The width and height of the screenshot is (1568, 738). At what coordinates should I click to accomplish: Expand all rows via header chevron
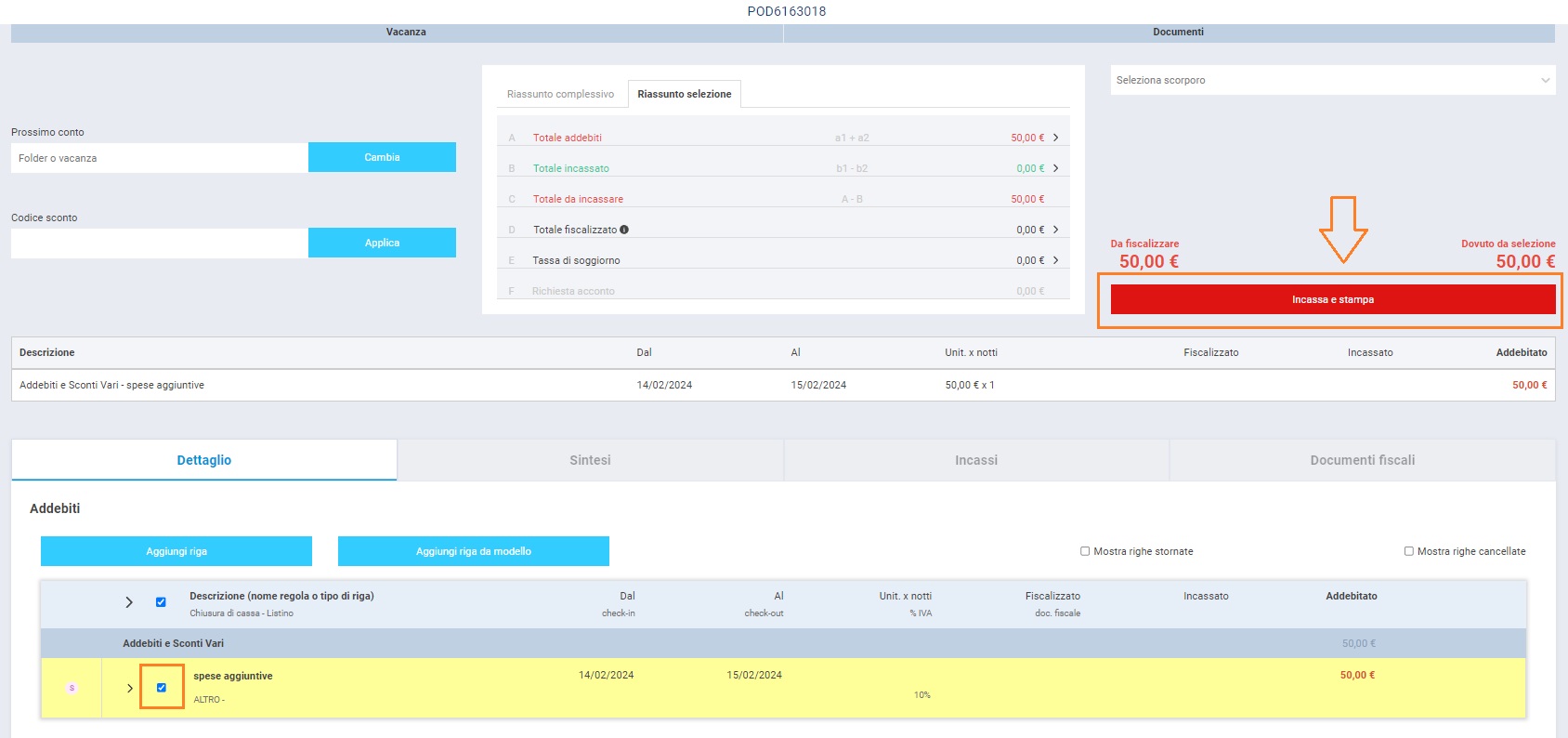(x=129, y=602)
